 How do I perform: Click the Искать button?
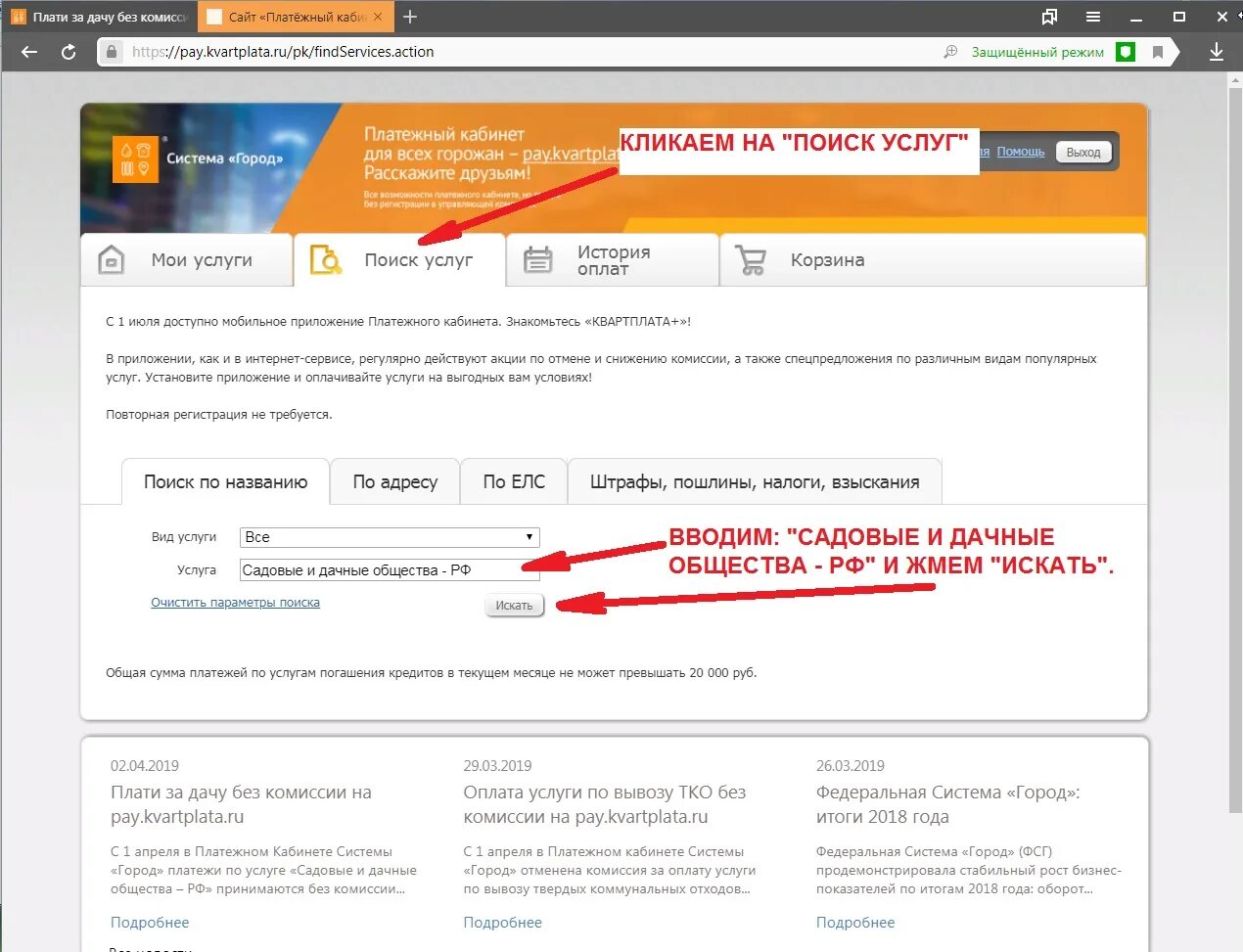514,606
